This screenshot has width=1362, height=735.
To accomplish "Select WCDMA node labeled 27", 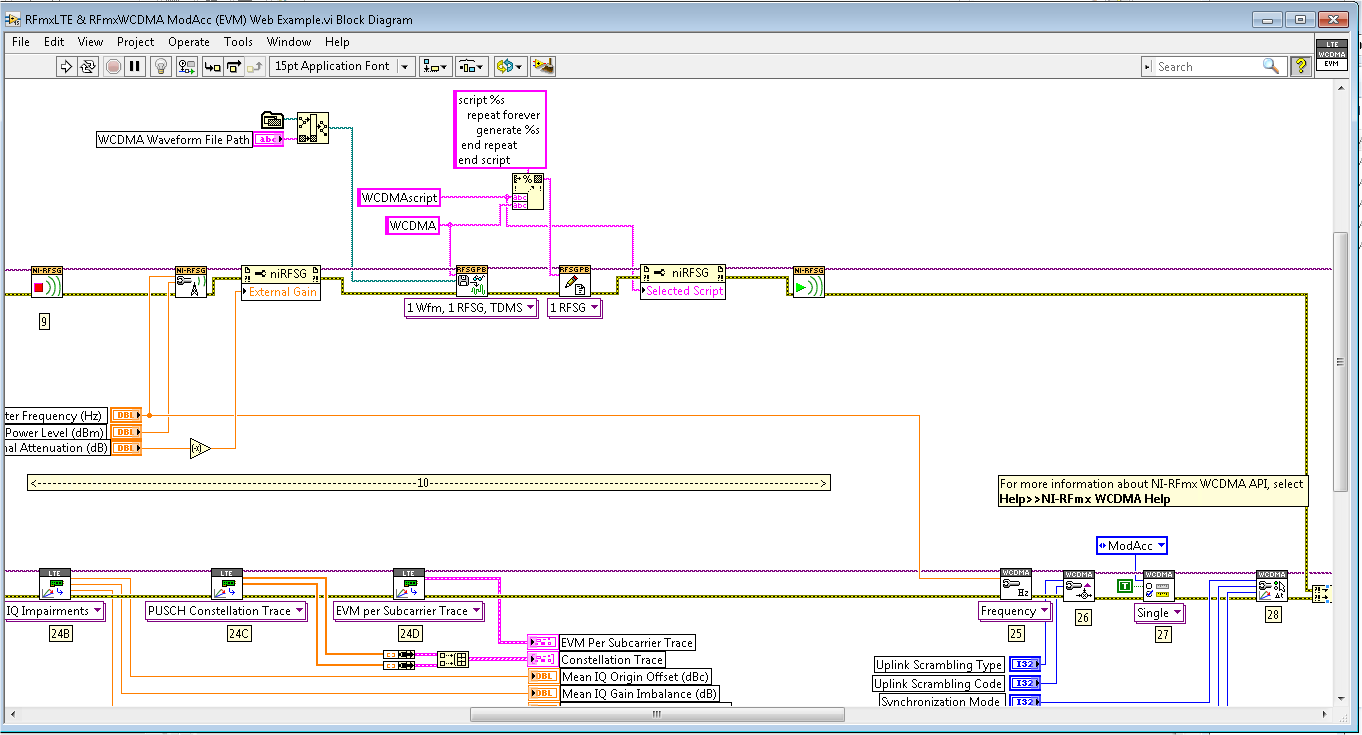I will click(x=1159, y=587).
